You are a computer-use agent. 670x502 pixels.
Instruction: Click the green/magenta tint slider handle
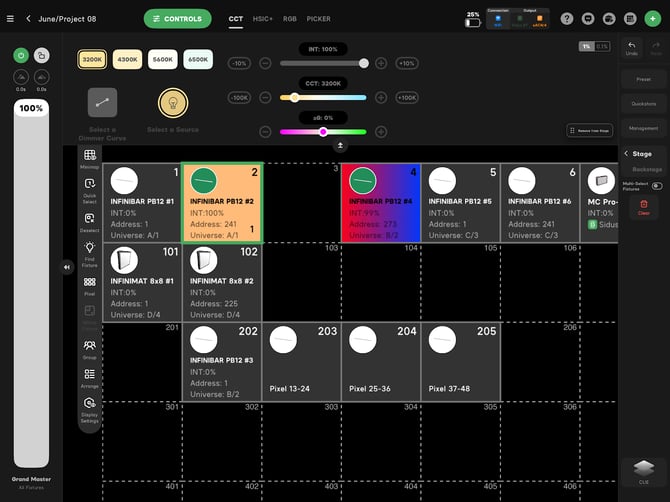pos(323,132)
